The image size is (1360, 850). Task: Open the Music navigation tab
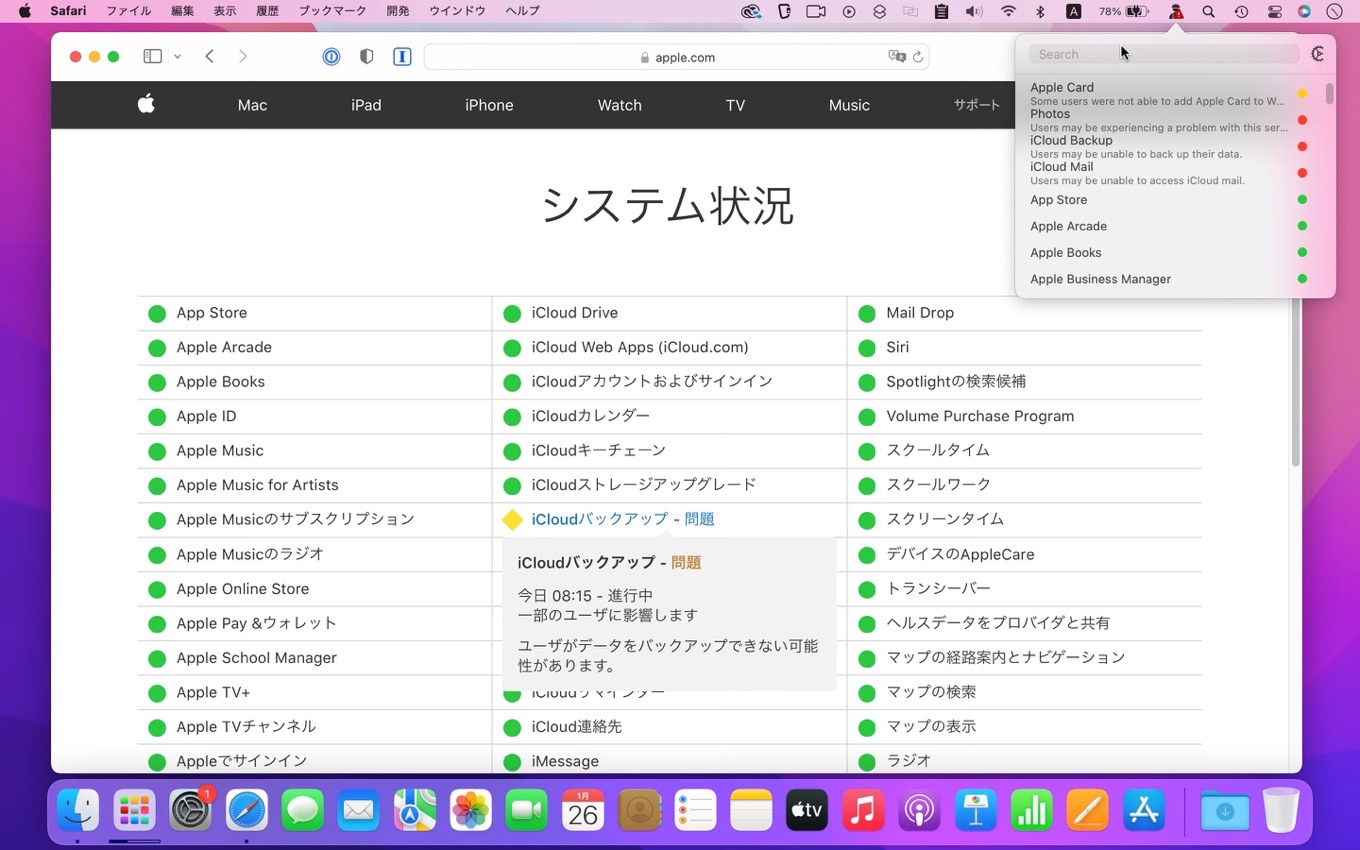tap(849, 105)
